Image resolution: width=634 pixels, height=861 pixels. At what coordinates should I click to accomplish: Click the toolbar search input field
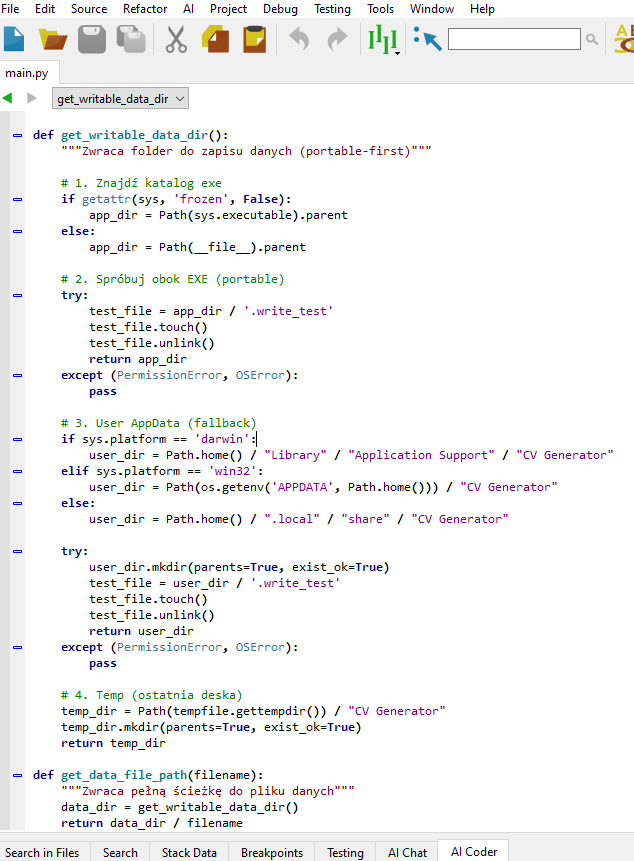[513, 40]
